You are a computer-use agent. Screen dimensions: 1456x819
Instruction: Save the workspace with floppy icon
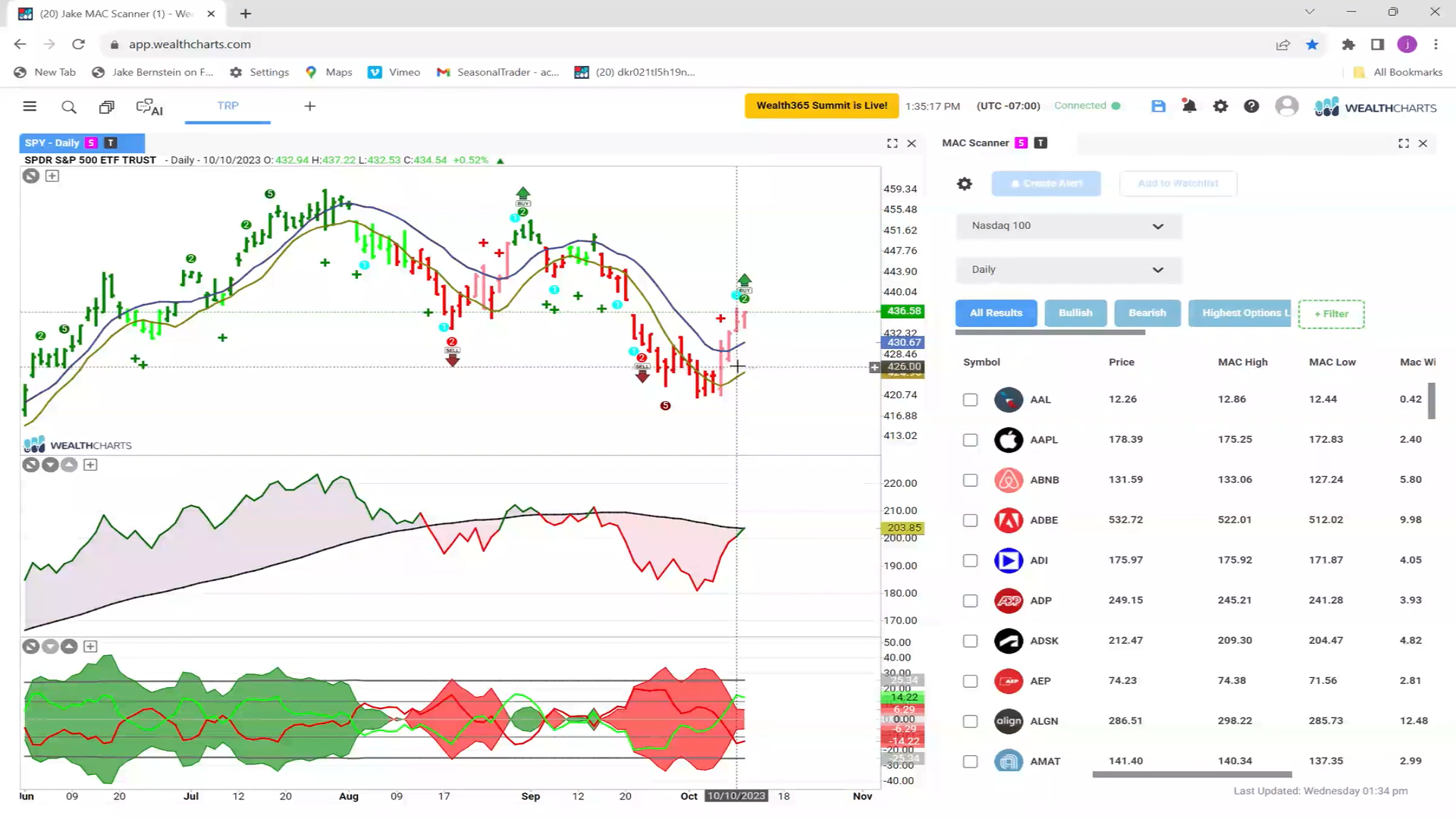coord(1158,107)
